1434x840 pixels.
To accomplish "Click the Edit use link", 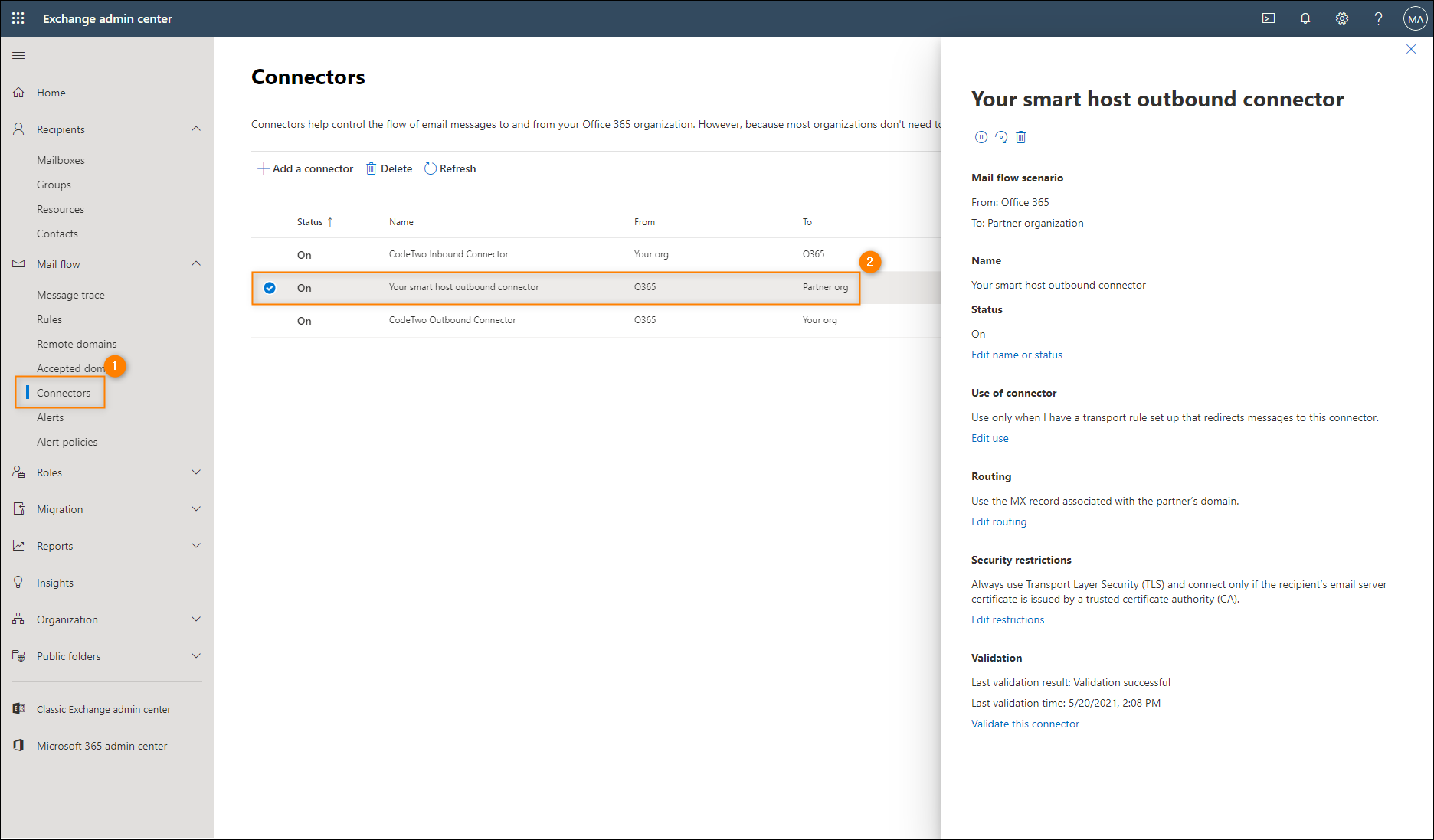I will [x=990, y=438].
